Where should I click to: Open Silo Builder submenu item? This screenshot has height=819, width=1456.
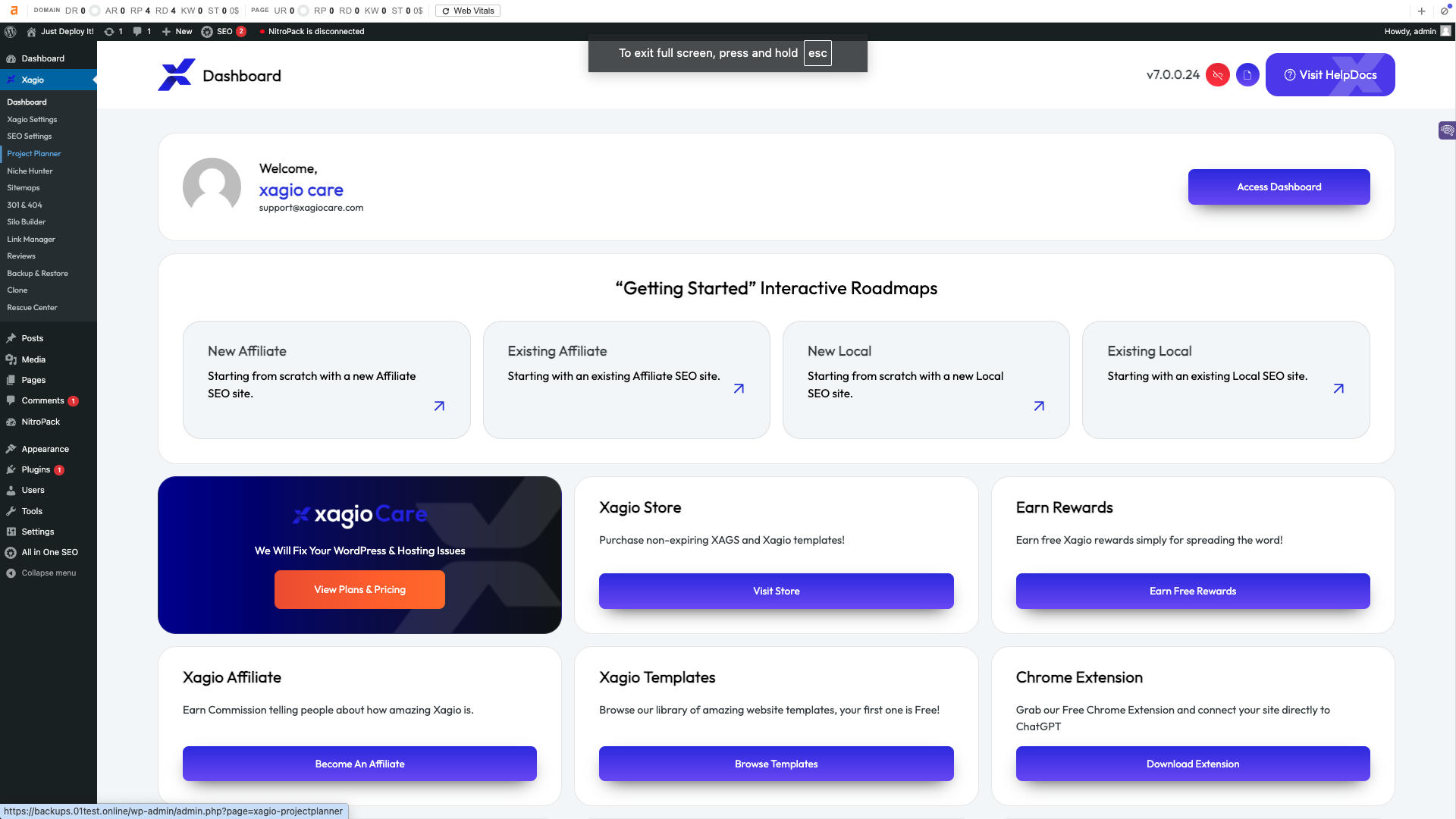(x=27, y=221)
